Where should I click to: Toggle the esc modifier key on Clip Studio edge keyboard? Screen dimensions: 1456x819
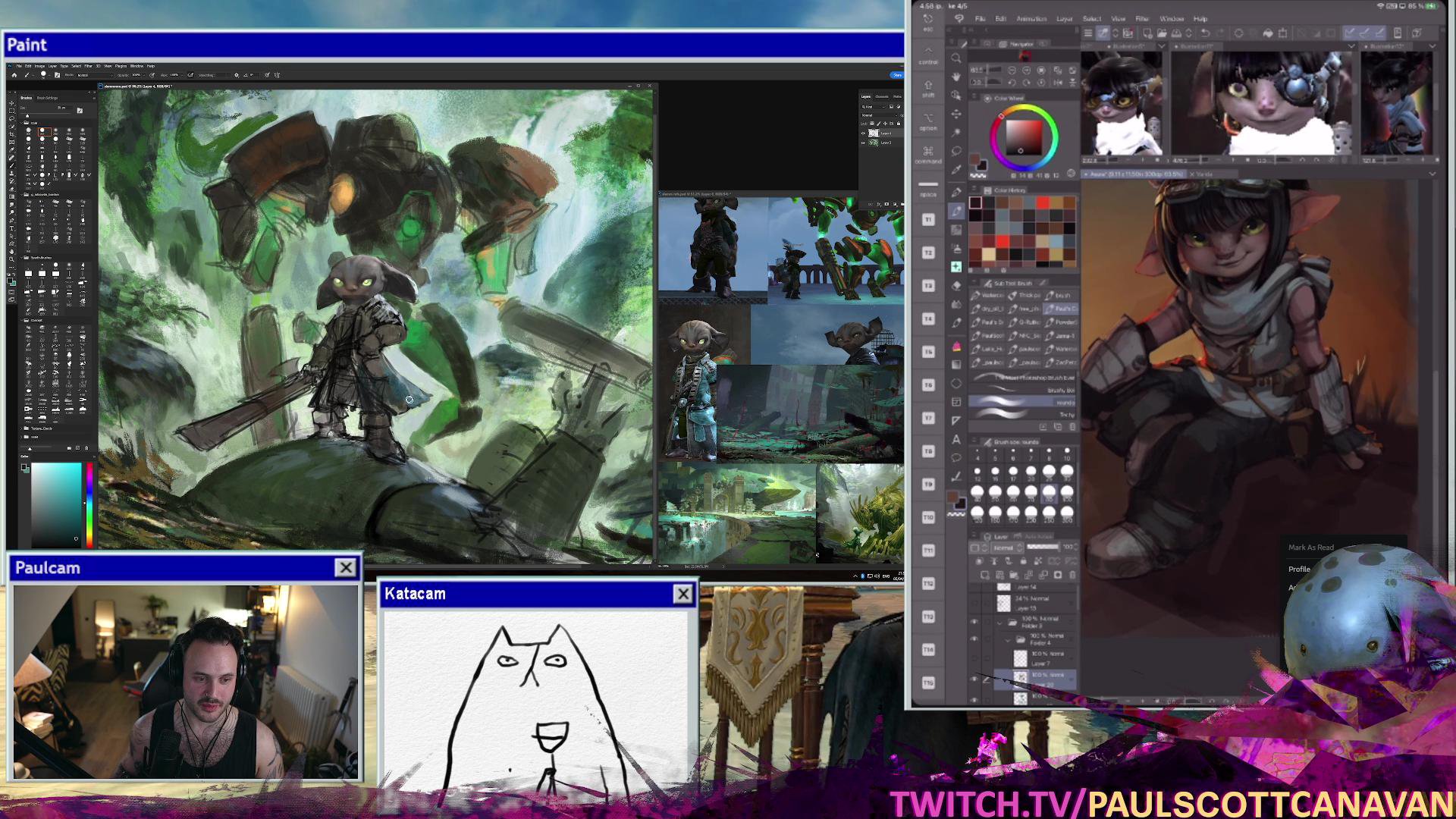click(927, 23)
